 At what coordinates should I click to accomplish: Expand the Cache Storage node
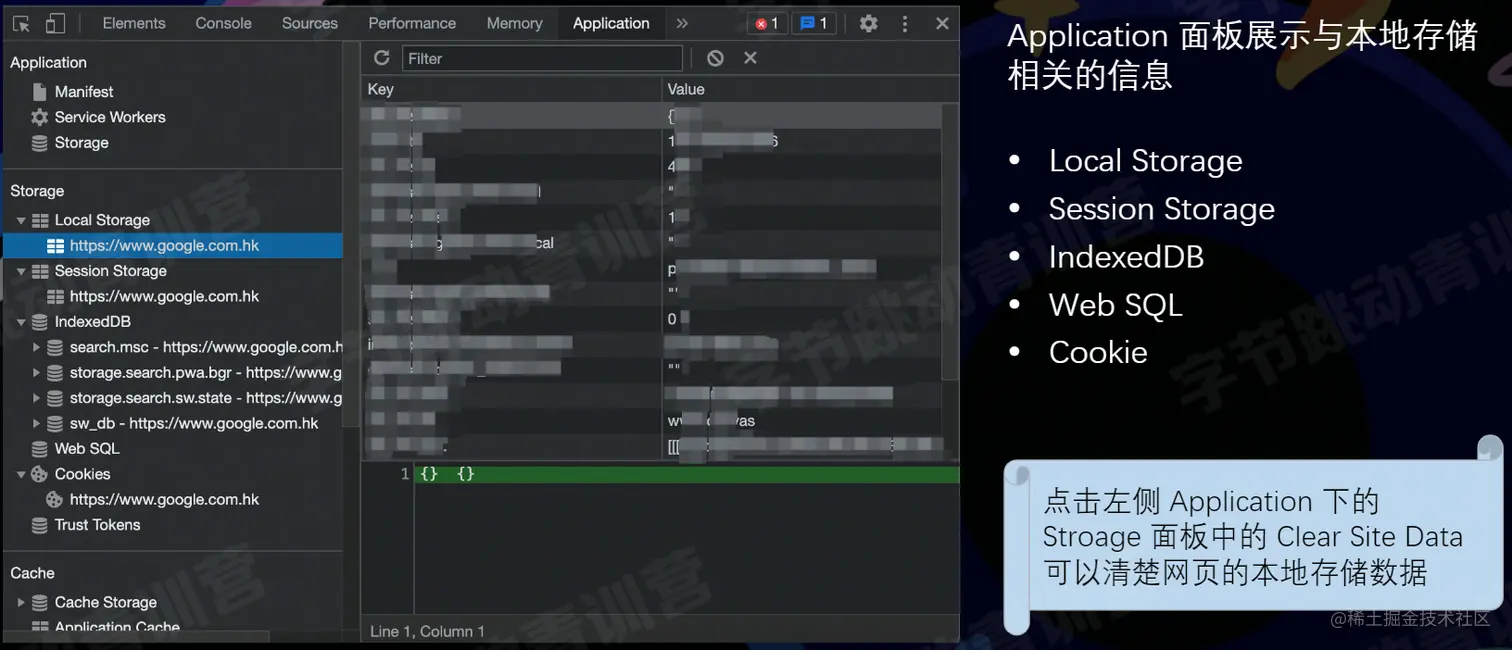pos(21,603)
